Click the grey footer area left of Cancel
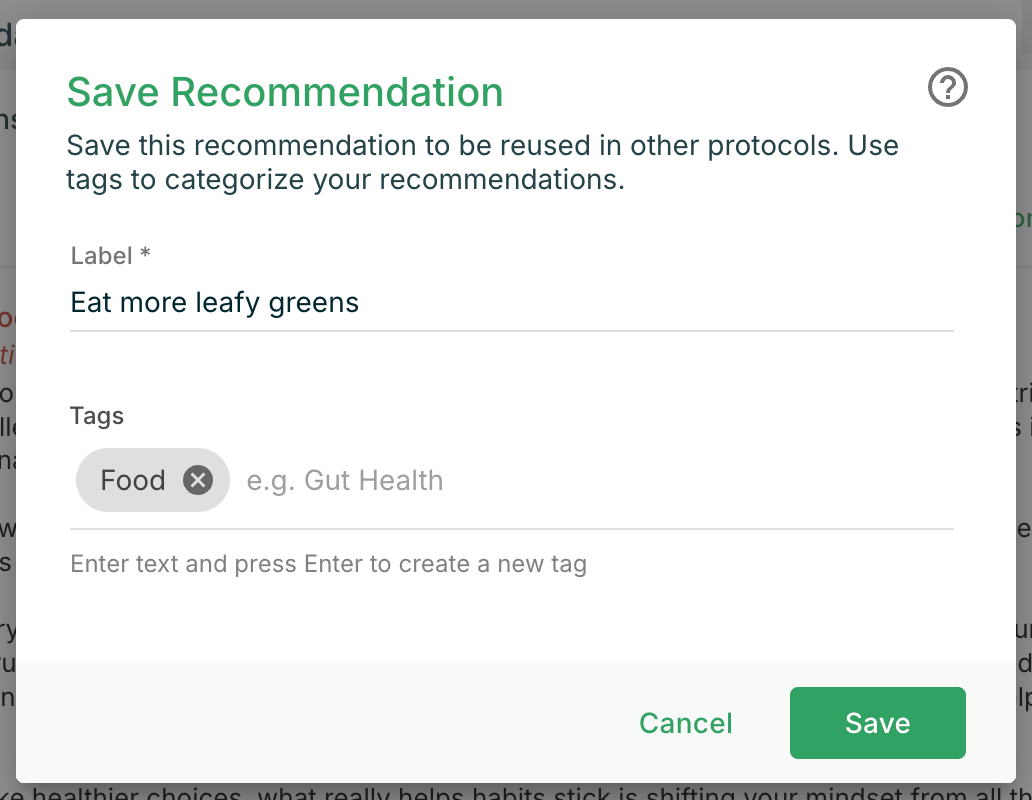This screenshot has width=1032, height=800. coord(300,722)
